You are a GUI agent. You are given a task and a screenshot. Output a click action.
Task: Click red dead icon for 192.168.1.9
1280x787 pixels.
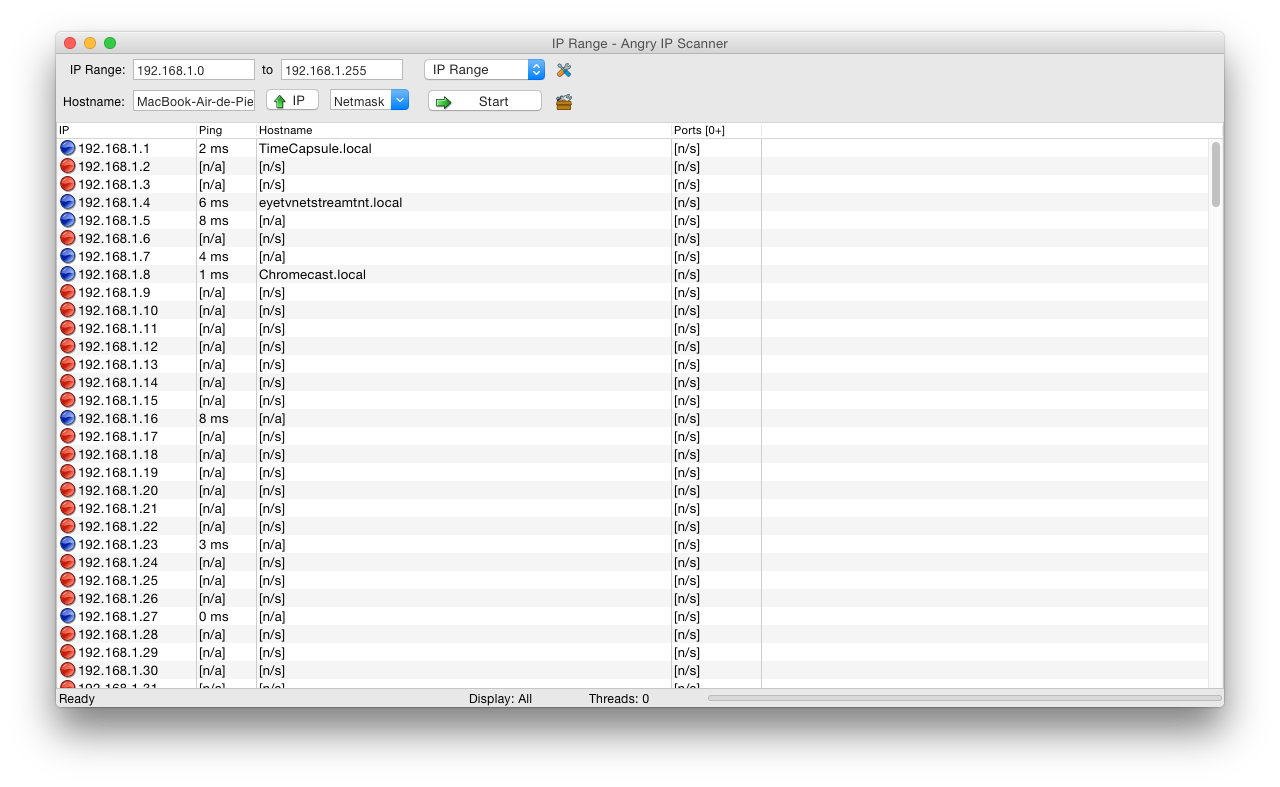point(68,292)
